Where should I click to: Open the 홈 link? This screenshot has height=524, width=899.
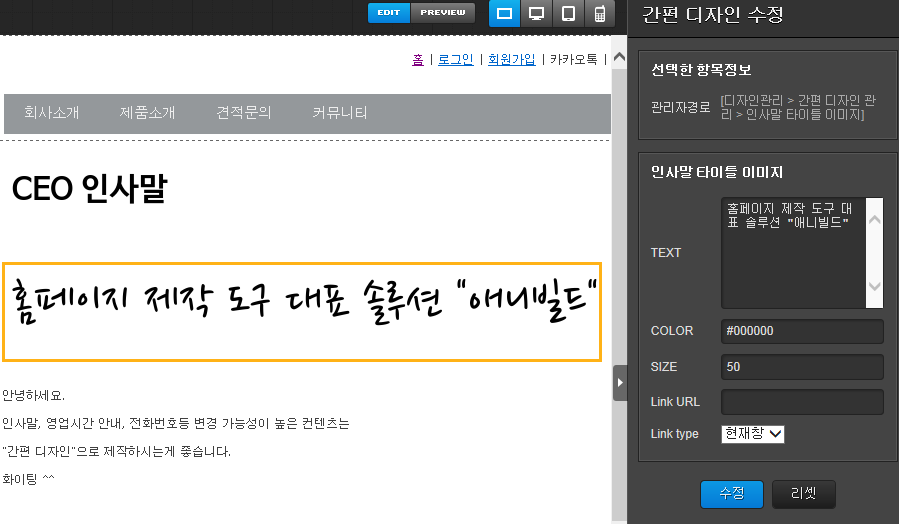pyautogui.click(x=418, y=59)
